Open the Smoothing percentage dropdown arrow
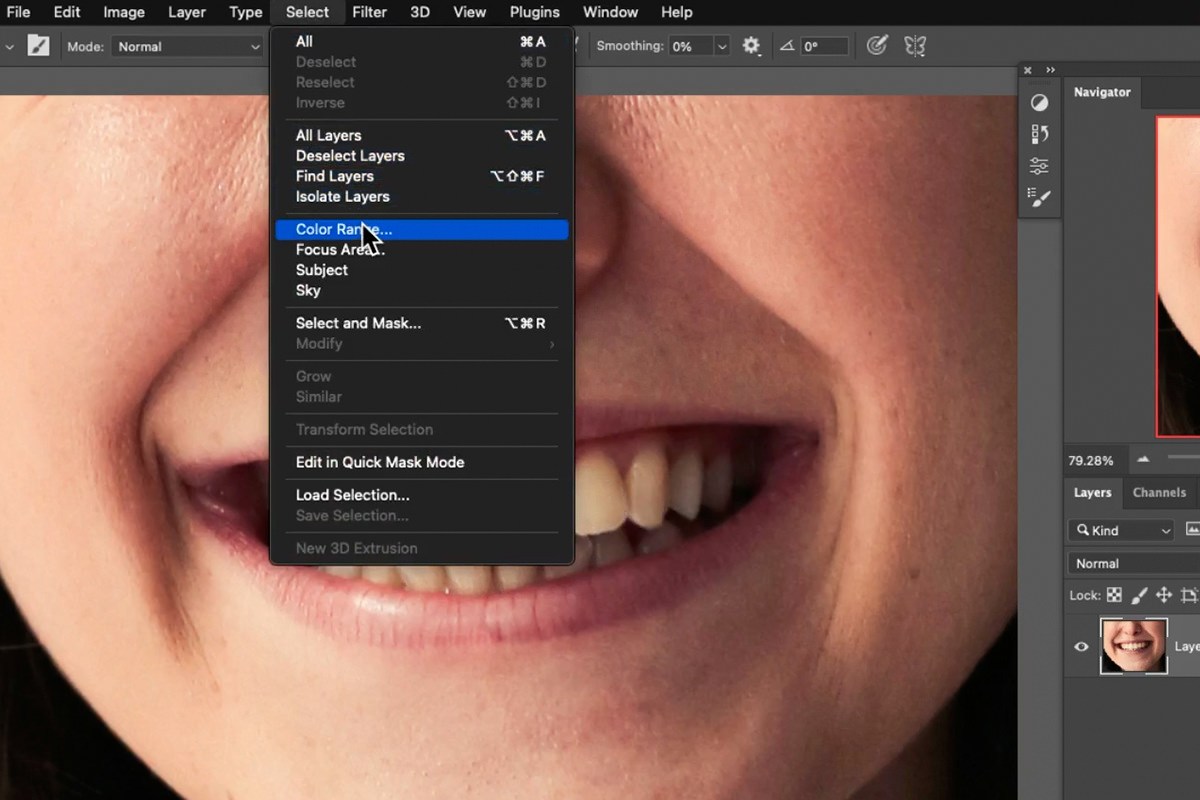This screenshot has width=1200, height=800. [721, 46]
